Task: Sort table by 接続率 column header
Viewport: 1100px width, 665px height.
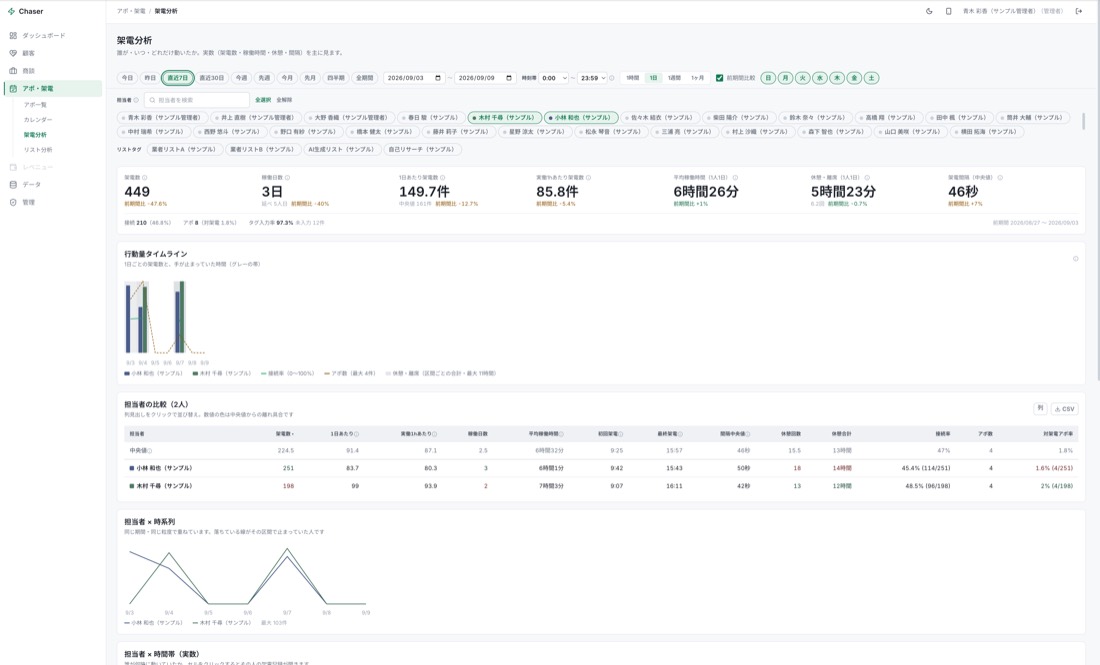Action: click(943, 434)
